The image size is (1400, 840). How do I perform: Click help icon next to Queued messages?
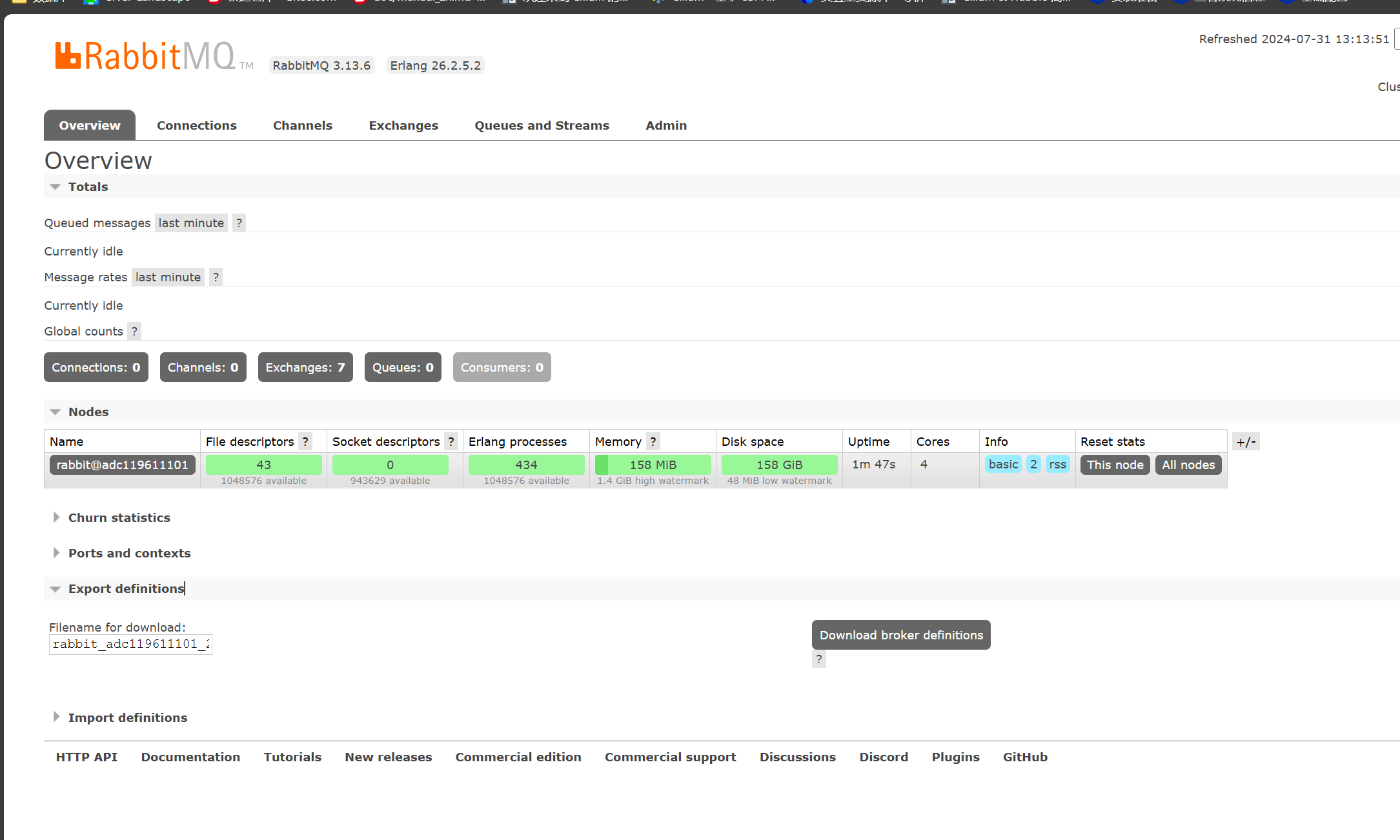[239, 223]
